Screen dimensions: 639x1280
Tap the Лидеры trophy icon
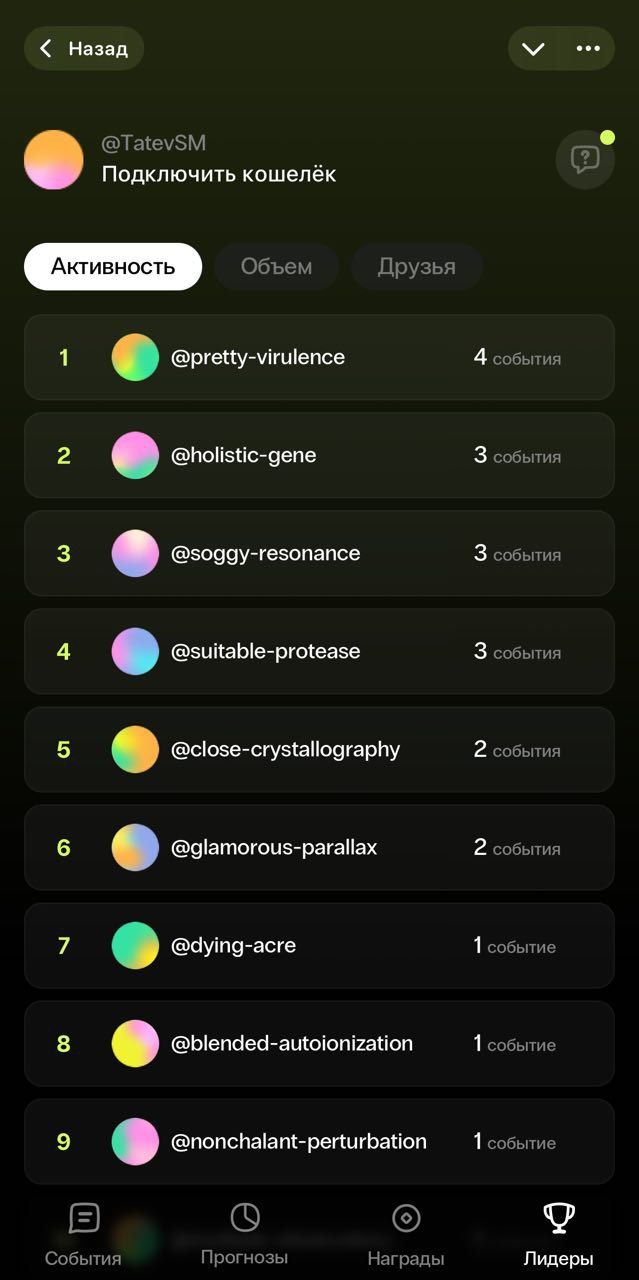557,1218
